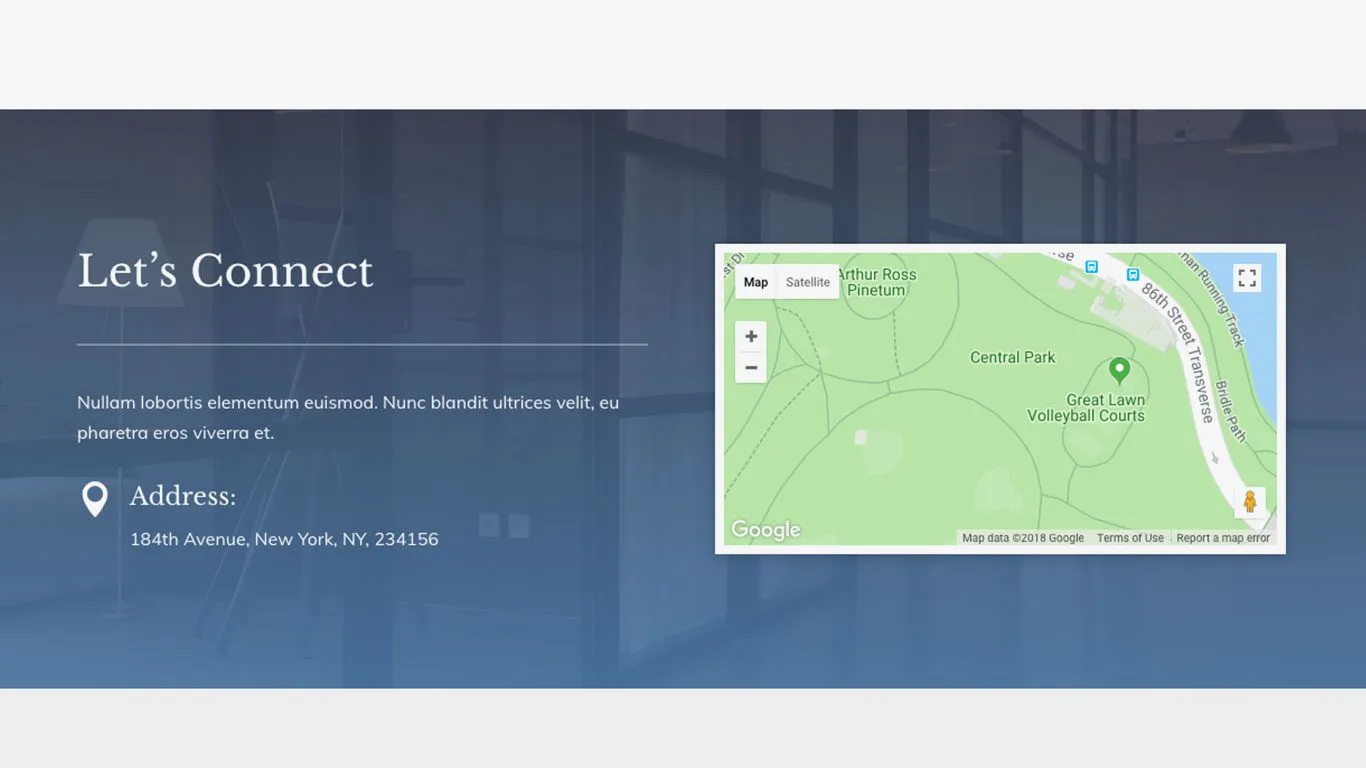Open the Google logo on the map
Screen dimensions: 1366x768
coord(765,530)
